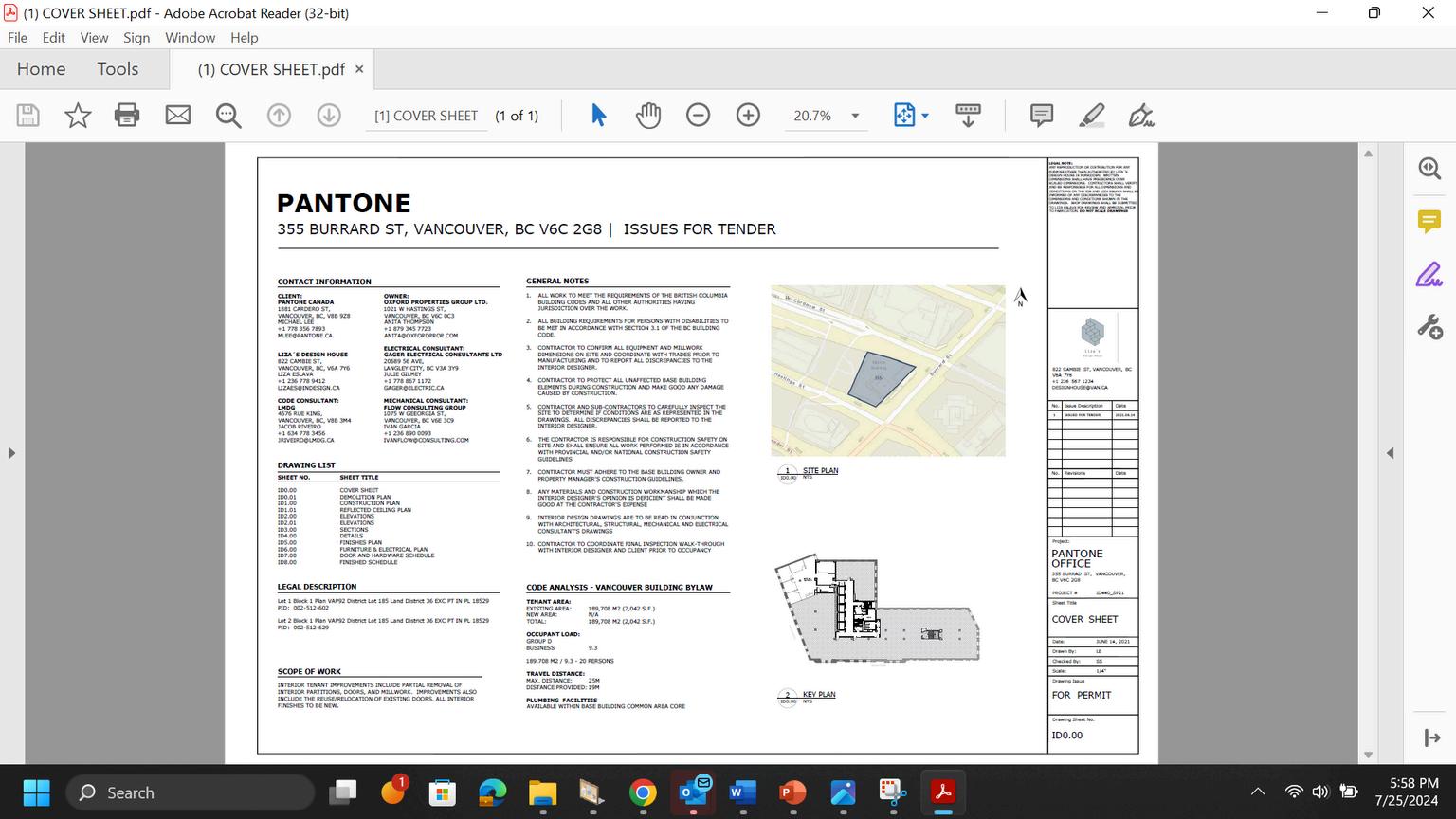Open right-pane Search and zoom tool

point(1429,169)
